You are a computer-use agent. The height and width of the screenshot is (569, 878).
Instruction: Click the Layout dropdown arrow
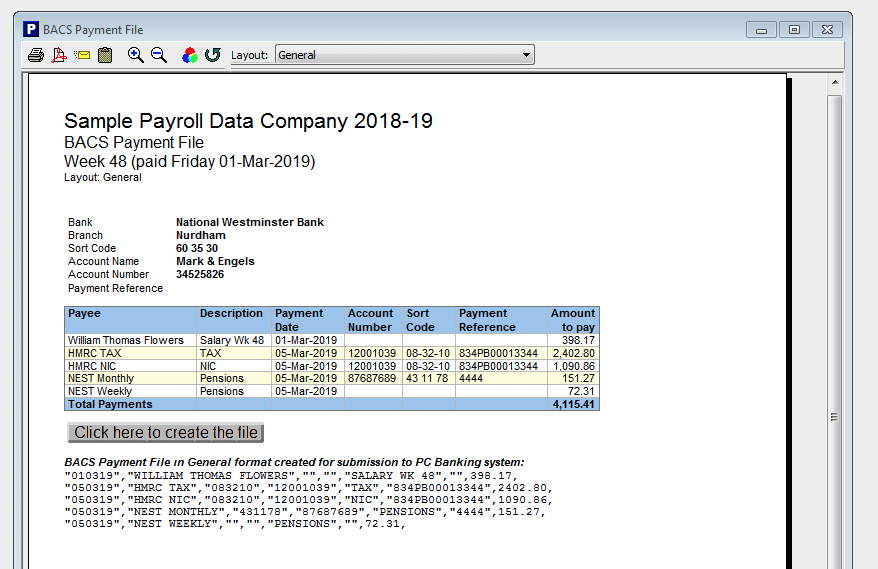[526, 55]
